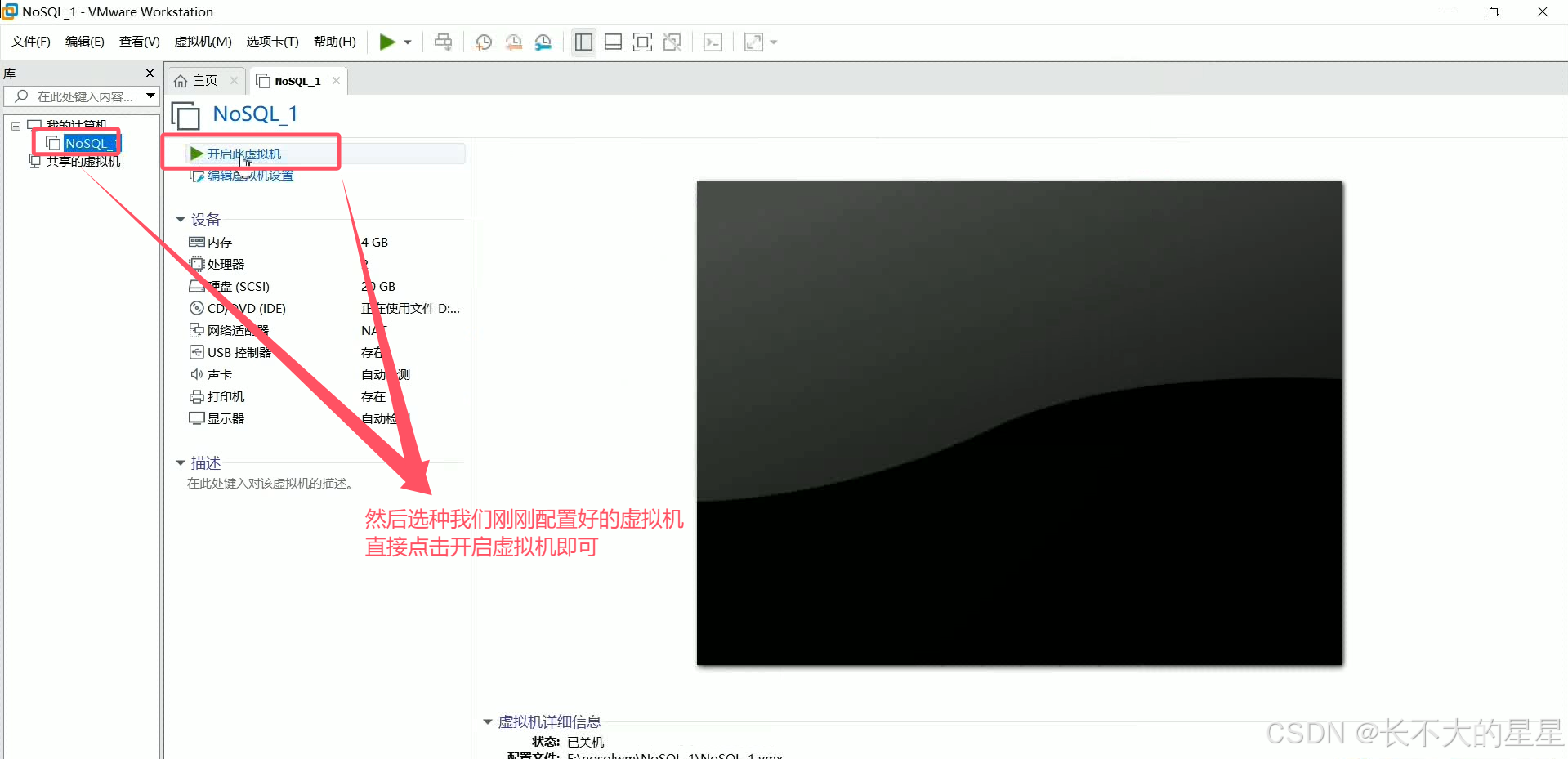The width and height of the screenshot is (1568, 759).
Task: Click the Send Ctrl+Alt+Del toolbar icon
Action: pyautogui.click(x=443, y=42)
